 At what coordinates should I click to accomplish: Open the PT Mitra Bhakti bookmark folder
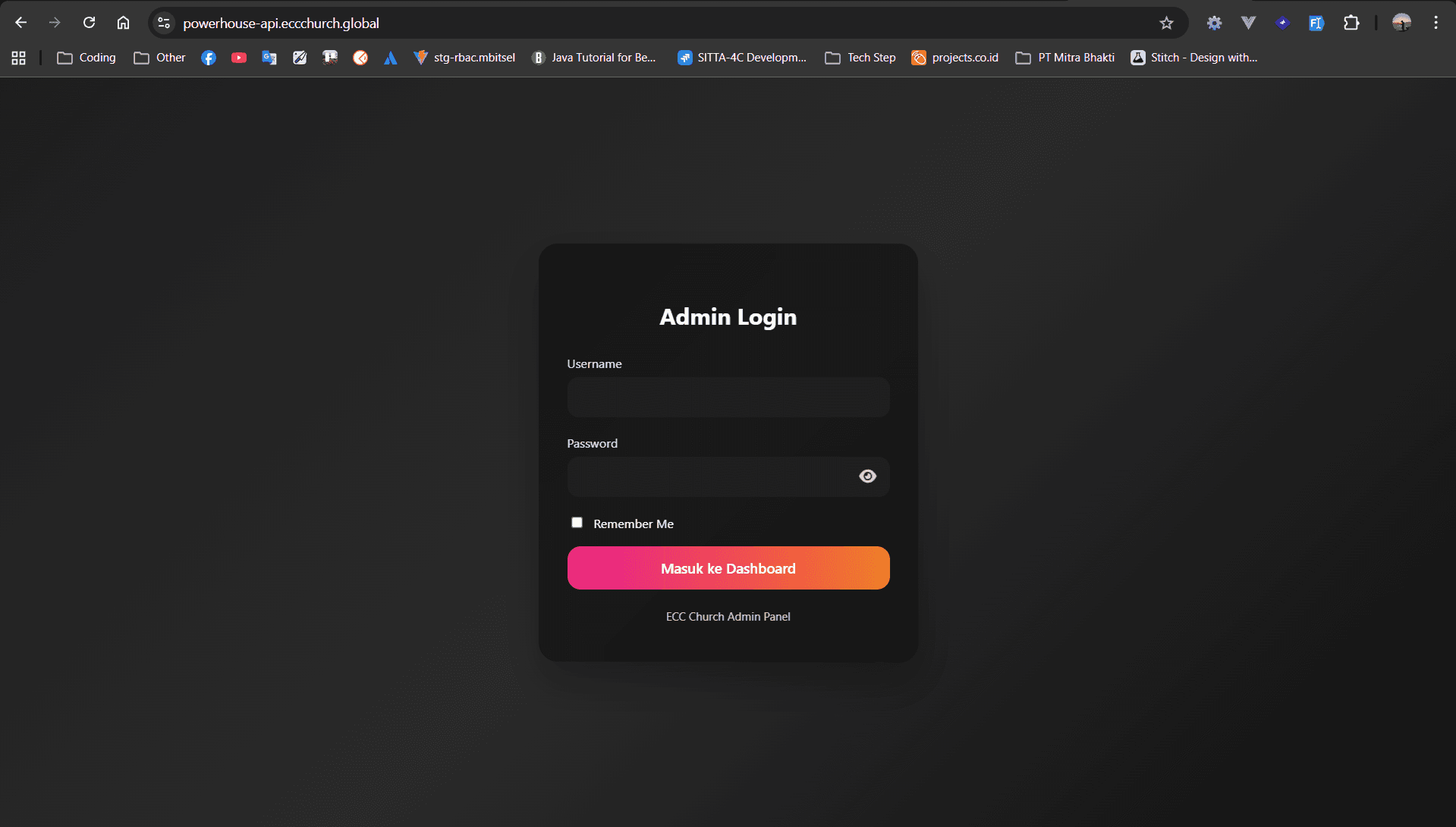click(1064, 57)
